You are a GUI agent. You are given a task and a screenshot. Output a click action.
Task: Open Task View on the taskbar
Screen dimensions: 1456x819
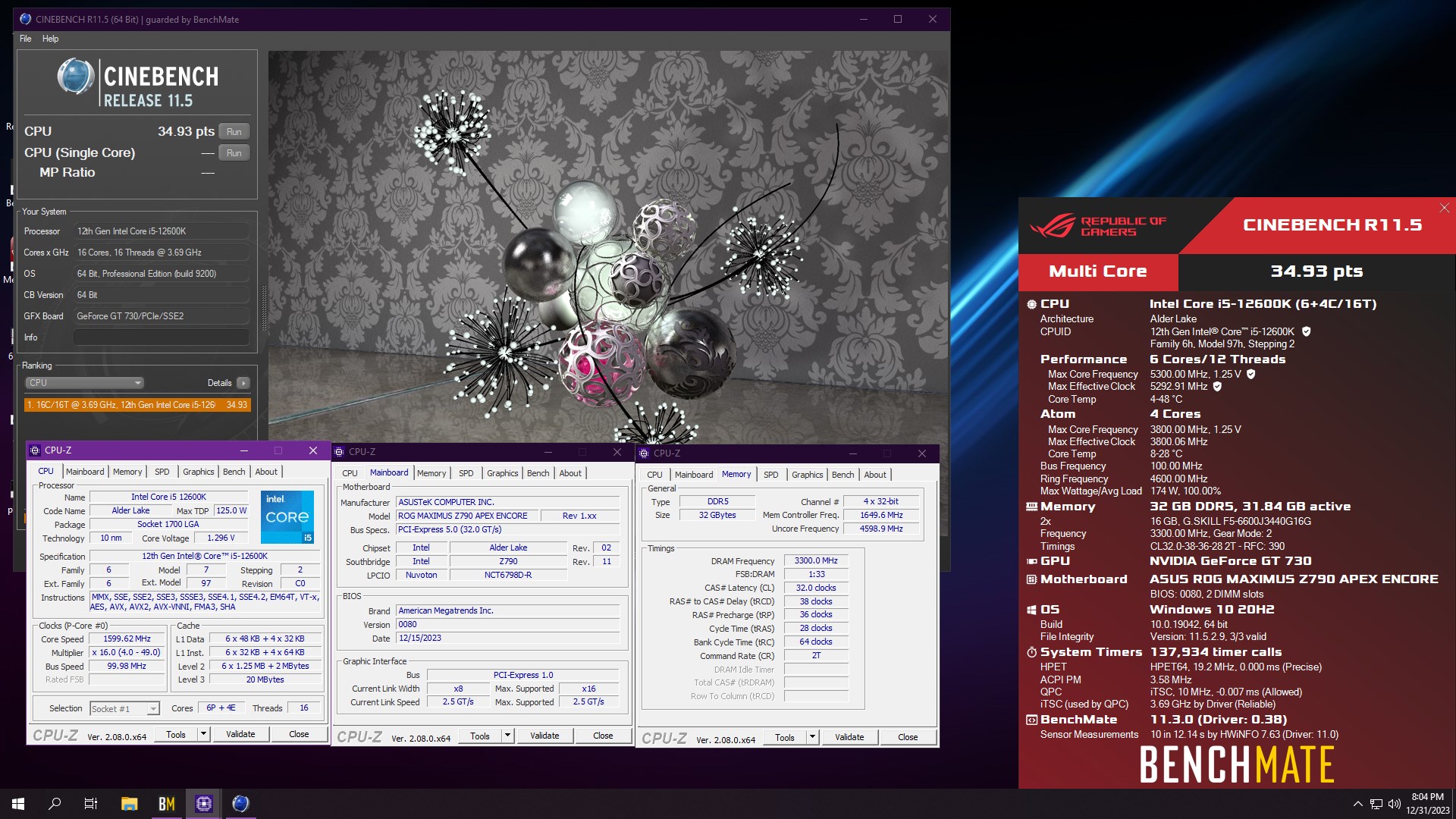tap(91, 804)
